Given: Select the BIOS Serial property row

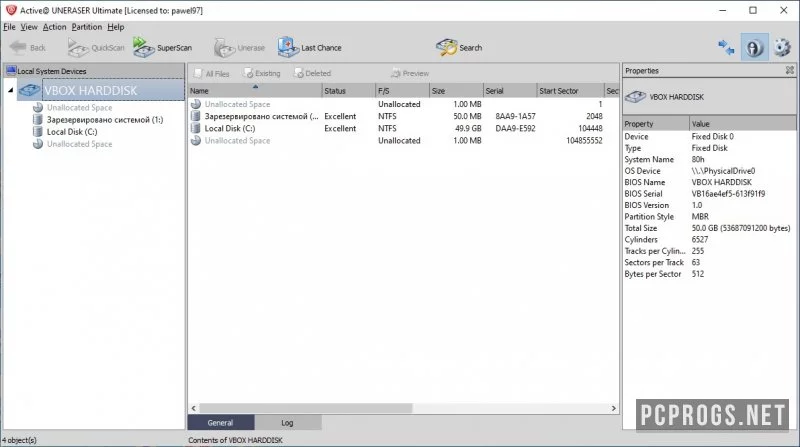Looking at the screenshot, I should (x=709, y=194).
